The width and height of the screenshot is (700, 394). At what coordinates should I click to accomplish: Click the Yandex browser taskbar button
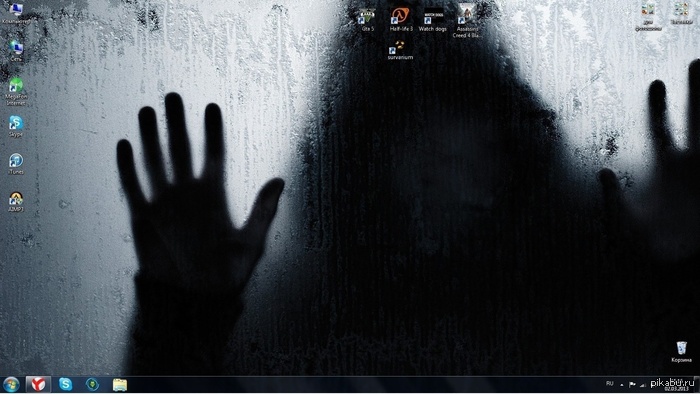click(38, 385)
